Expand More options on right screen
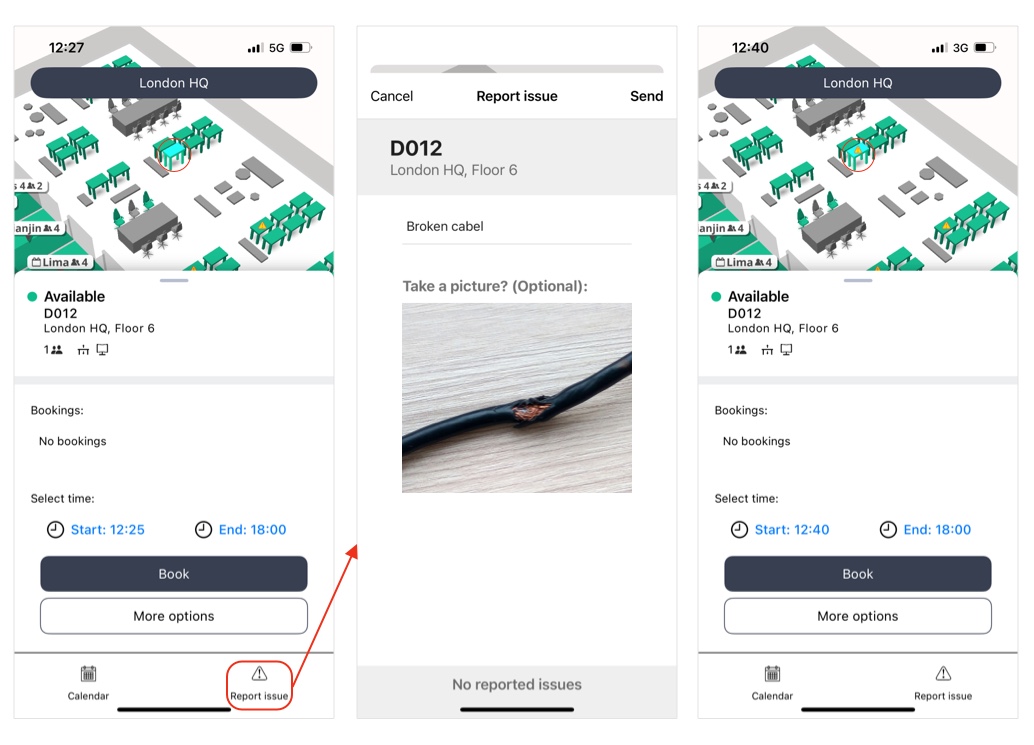 coord(857,616)
